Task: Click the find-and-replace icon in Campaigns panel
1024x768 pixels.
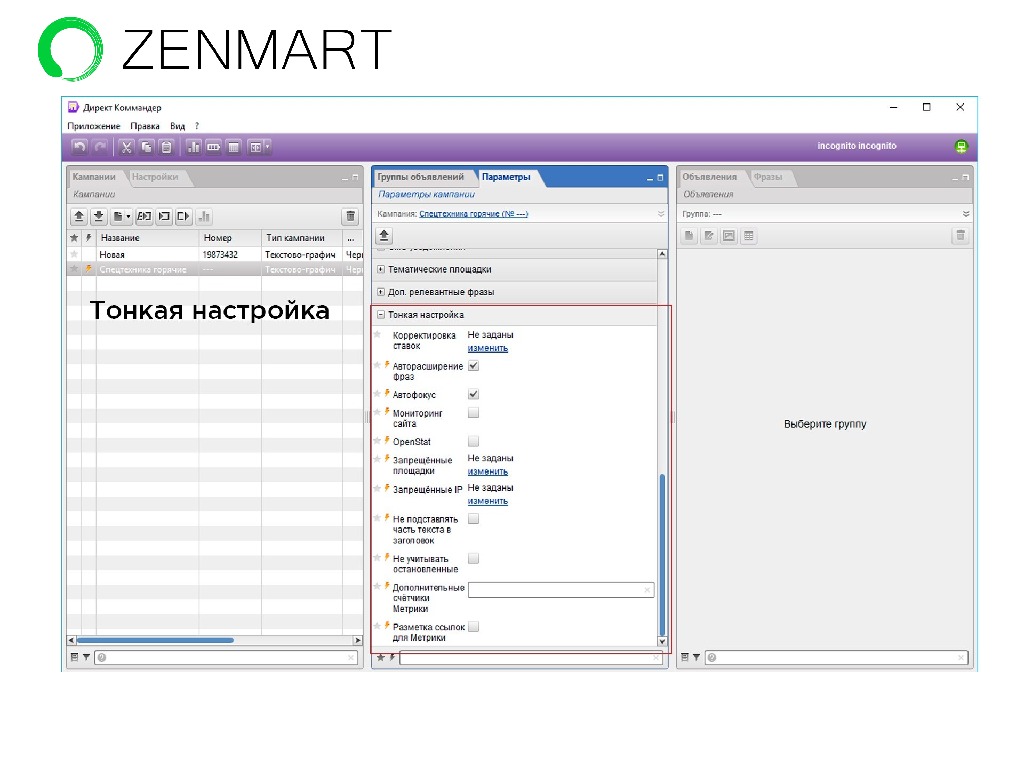Action: coord(144,216)
